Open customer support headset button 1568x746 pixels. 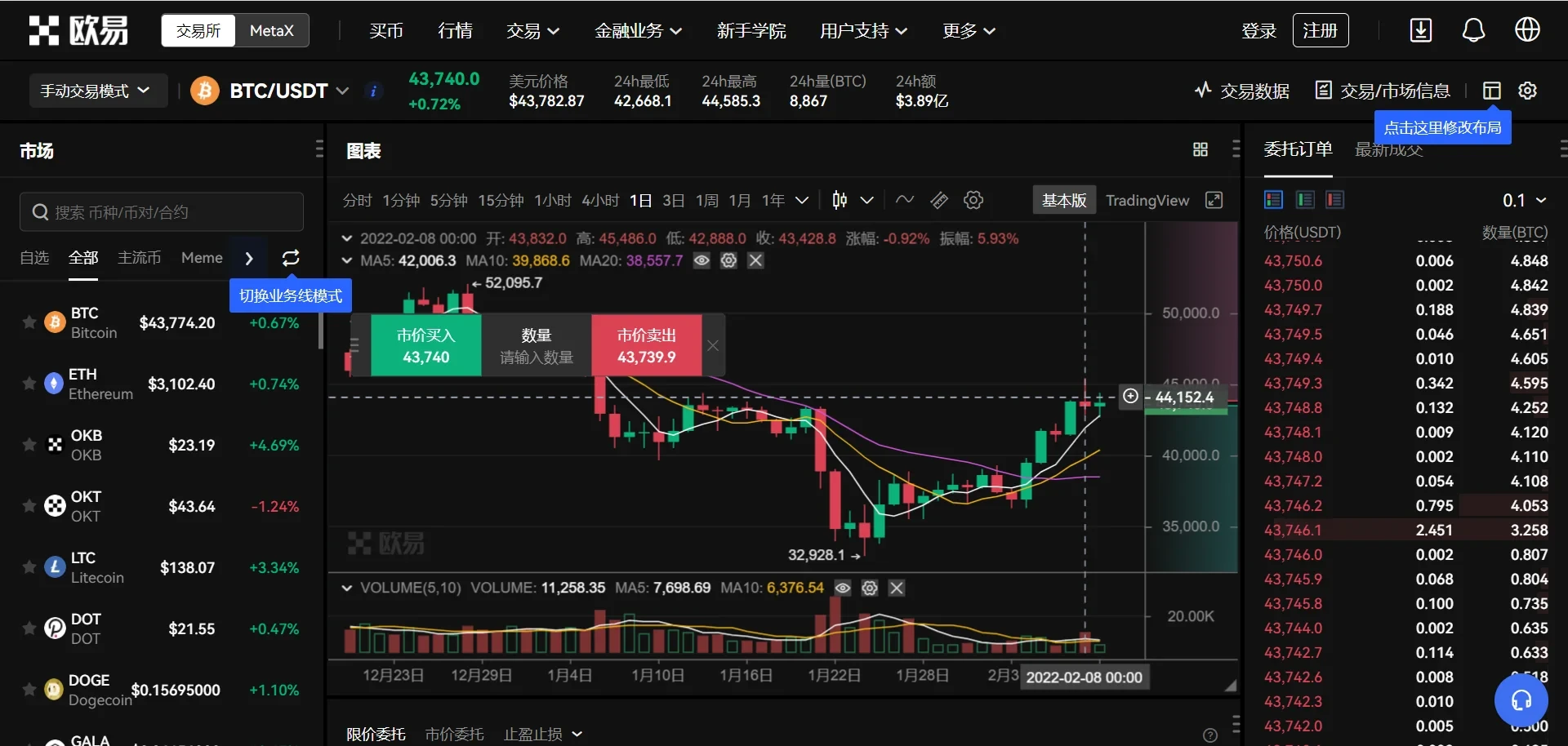(x=1521, y=699)
